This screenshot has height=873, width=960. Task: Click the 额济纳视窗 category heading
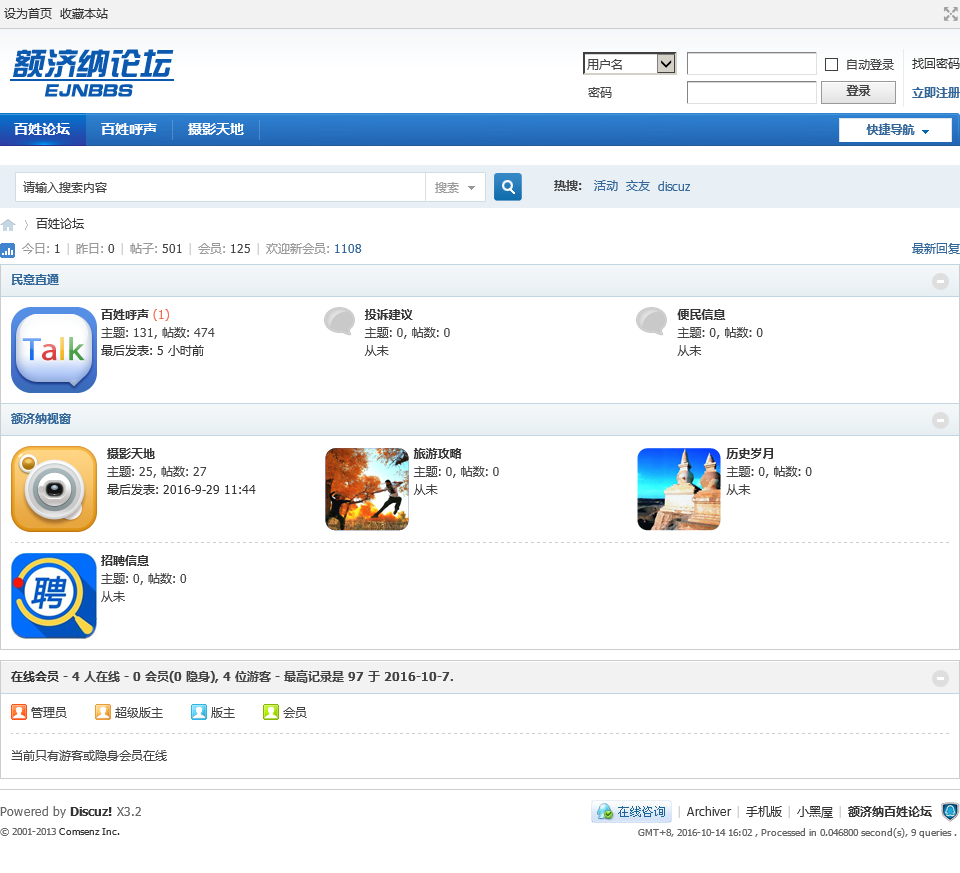(x=41, y=419)
